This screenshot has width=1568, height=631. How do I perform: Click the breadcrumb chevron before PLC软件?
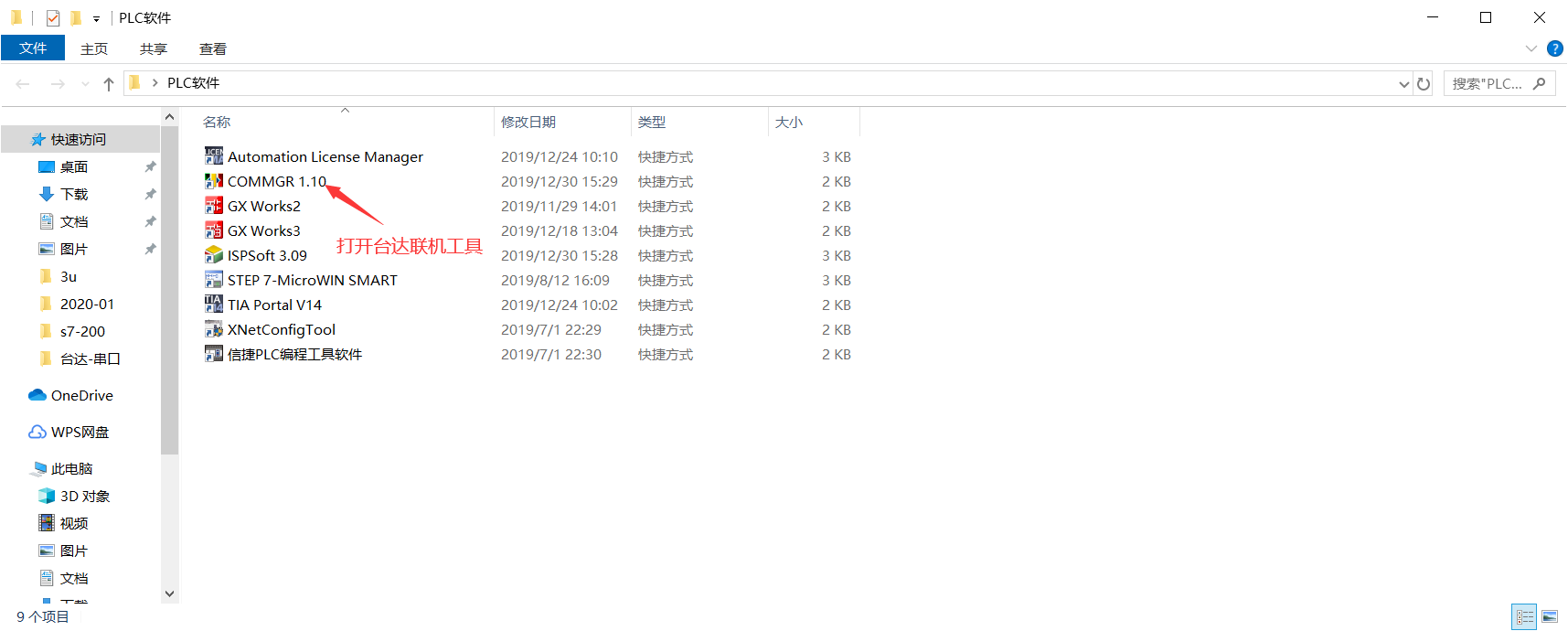(x=155, y=83)
